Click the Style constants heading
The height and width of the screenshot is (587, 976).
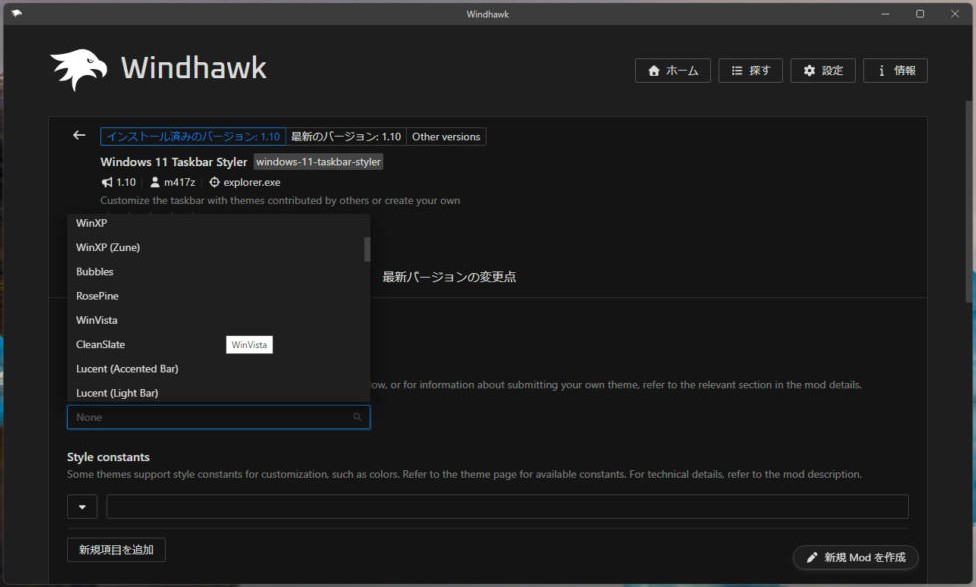tap(108, 457)
